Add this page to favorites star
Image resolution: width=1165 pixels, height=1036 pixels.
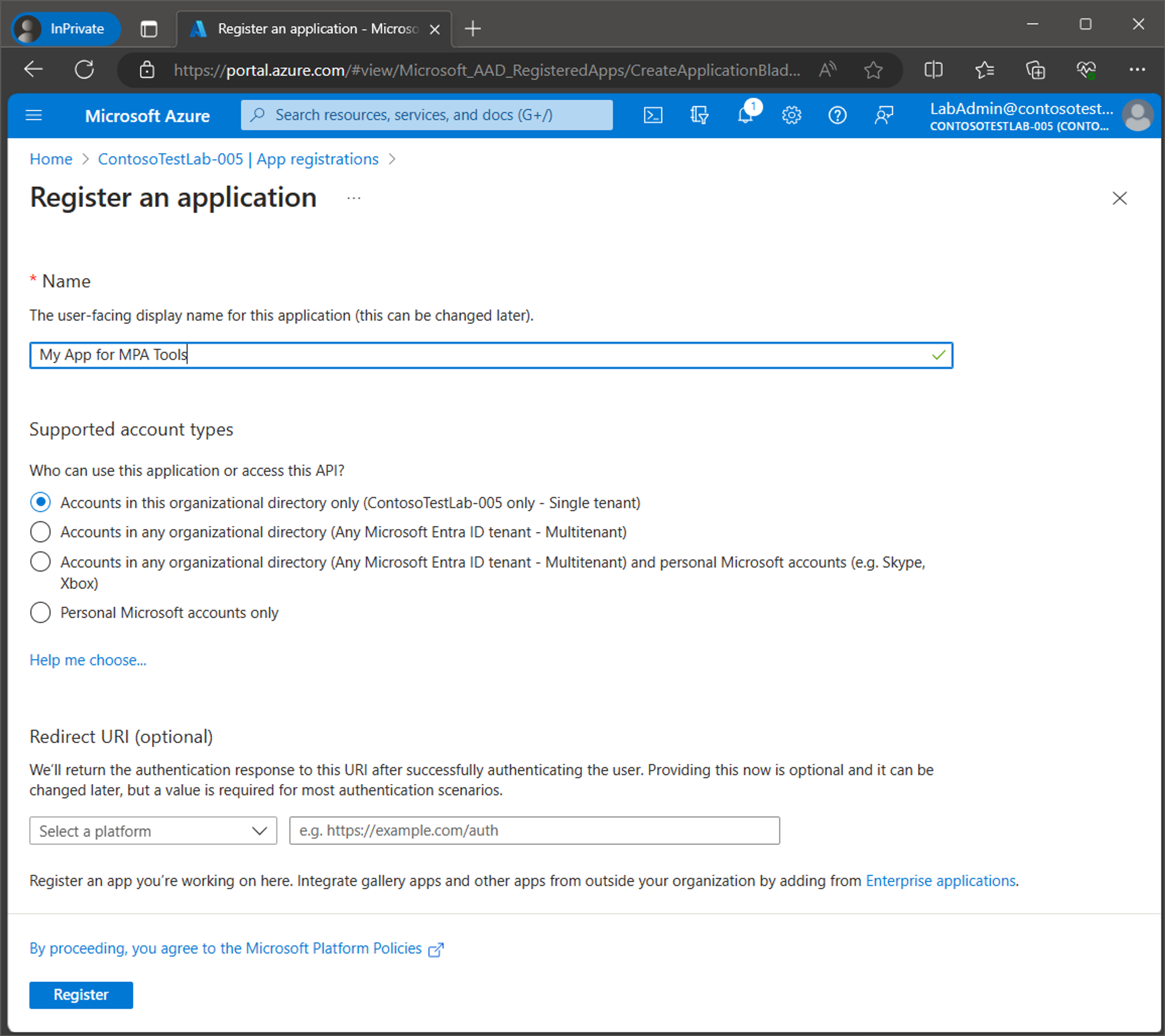(x=873, y=69)
